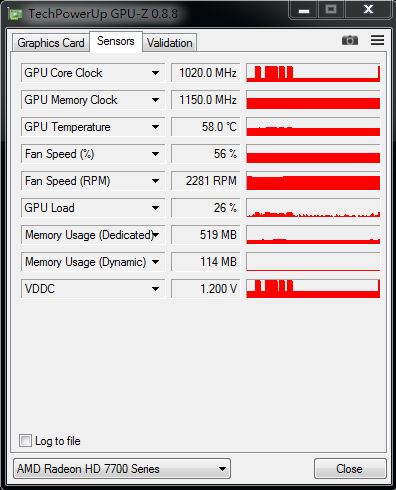Open the Fan Speed (RPM) dropdown

(93, 181)
